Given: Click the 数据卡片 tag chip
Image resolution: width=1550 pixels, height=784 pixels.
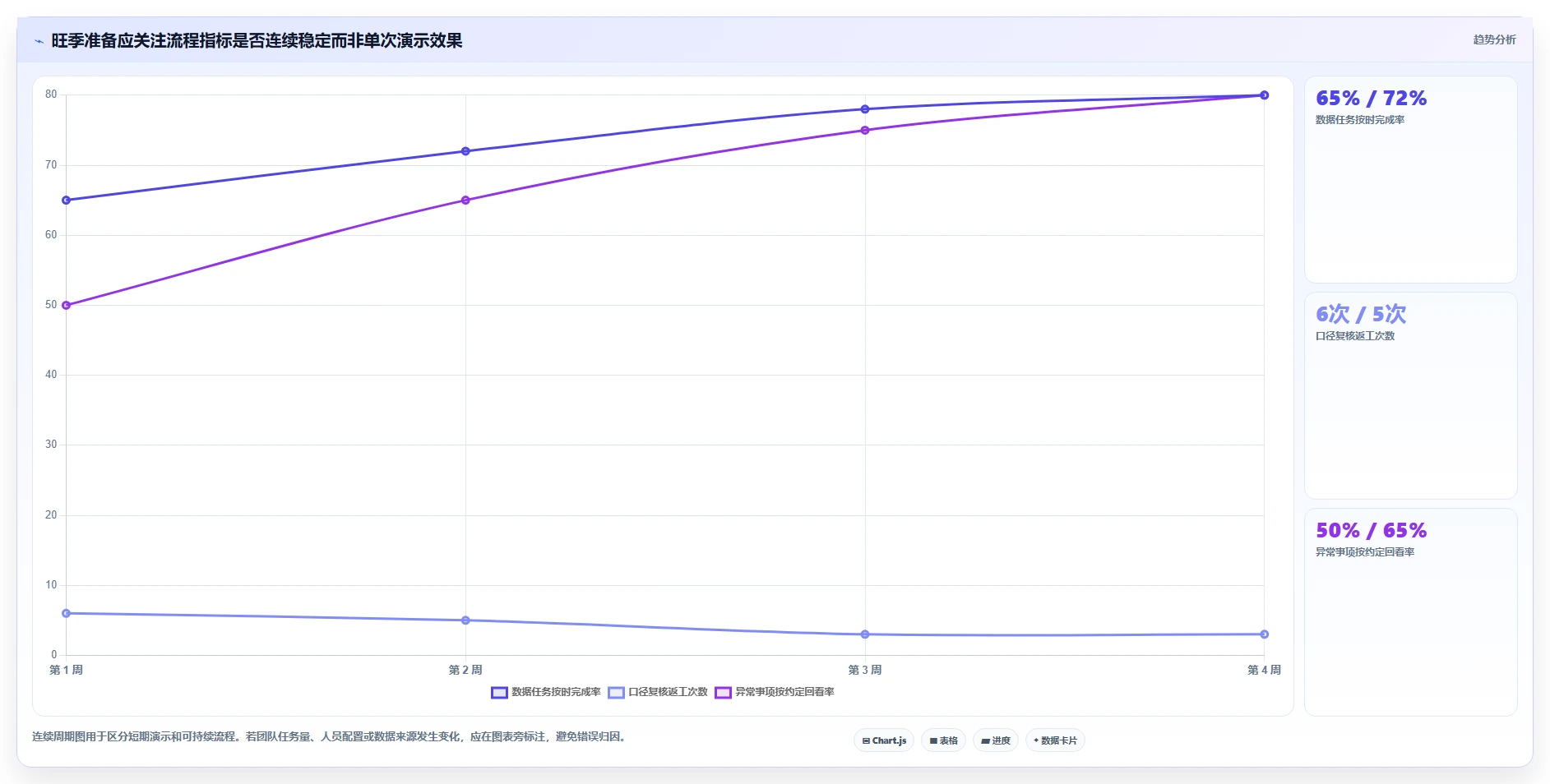Looking at the screenshot, I should 1055,740.
